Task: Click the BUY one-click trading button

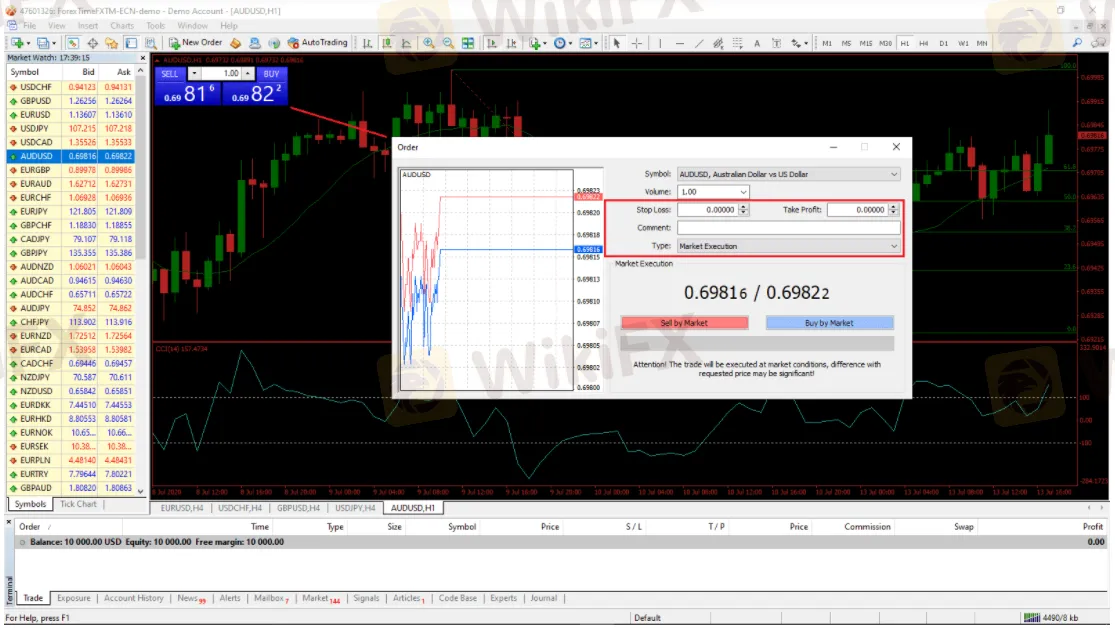Action: click(x=271, y=74)
